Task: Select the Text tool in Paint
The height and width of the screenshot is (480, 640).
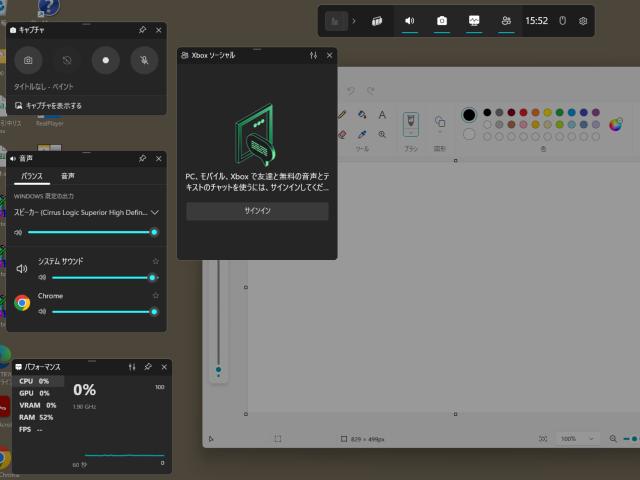Action: pos(382,115)
